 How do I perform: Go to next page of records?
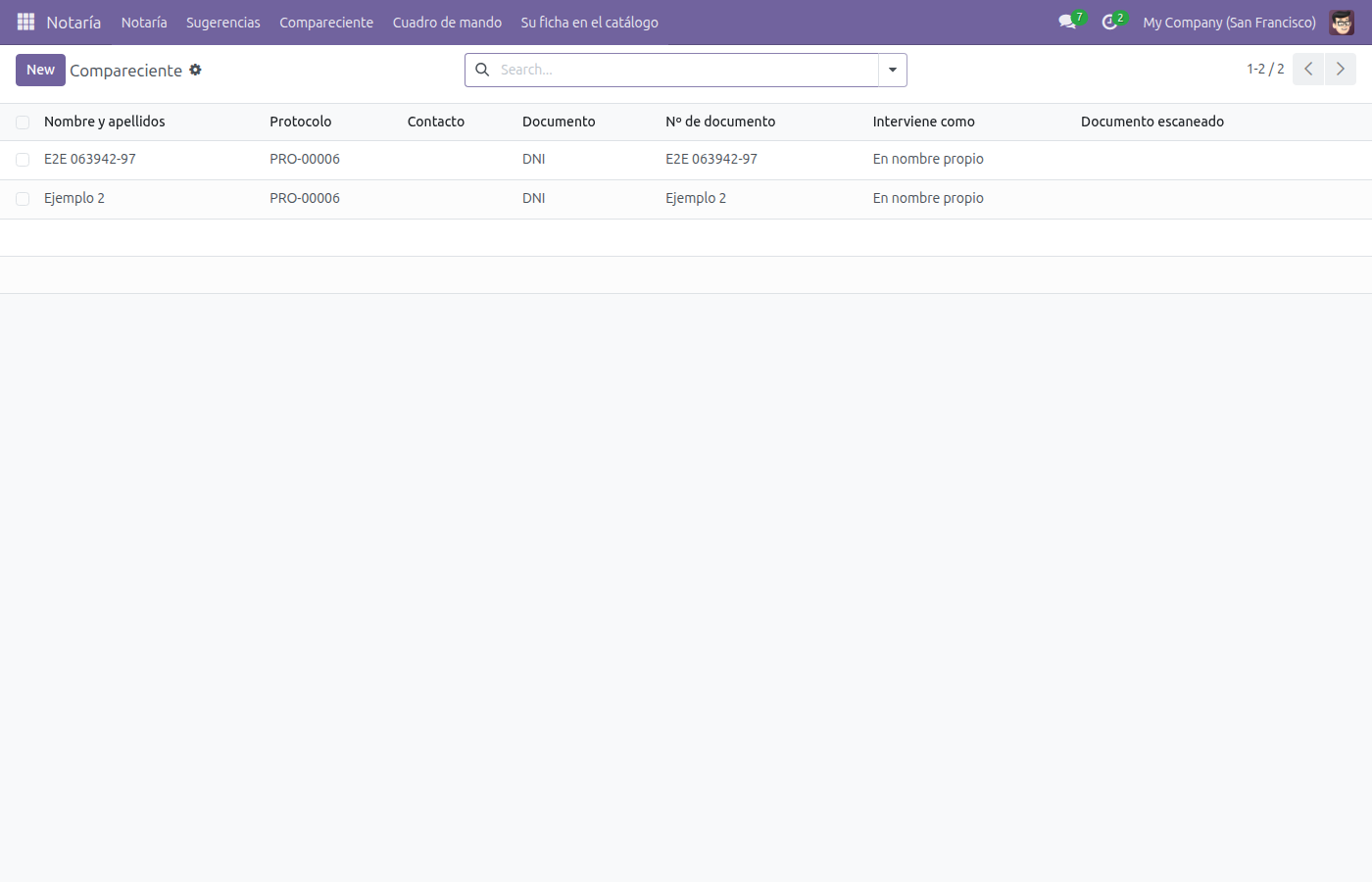tap(1341, 69)
